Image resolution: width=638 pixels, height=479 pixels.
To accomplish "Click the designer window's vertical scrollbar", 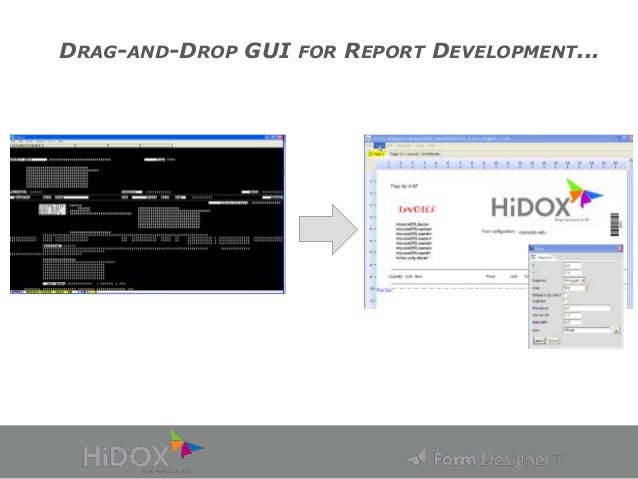I will pyautogui.click(x=630, y=232).
